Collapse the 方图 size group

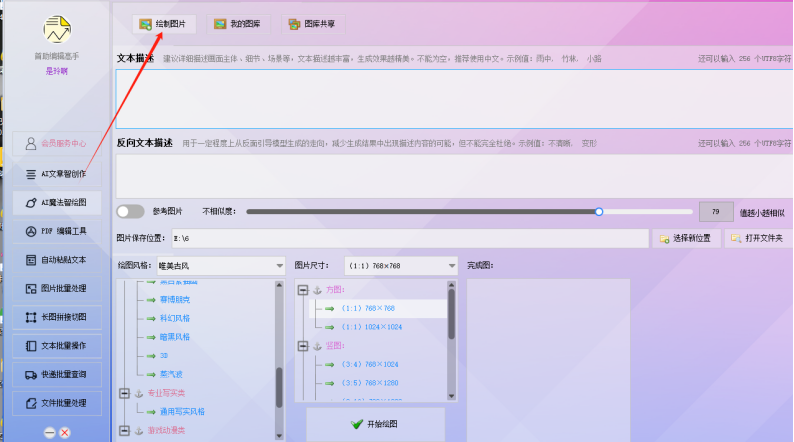pos(303,290)
